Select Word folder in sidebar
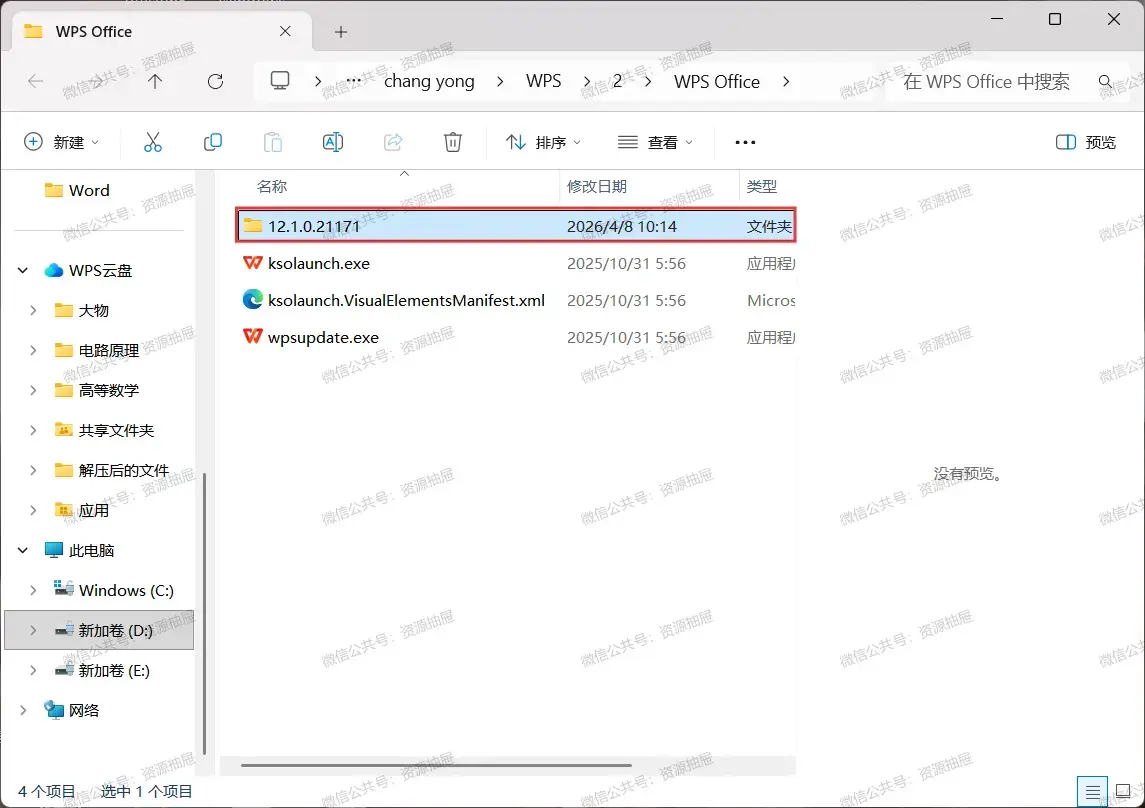1145x808 pixels. [x=88, y=191]
